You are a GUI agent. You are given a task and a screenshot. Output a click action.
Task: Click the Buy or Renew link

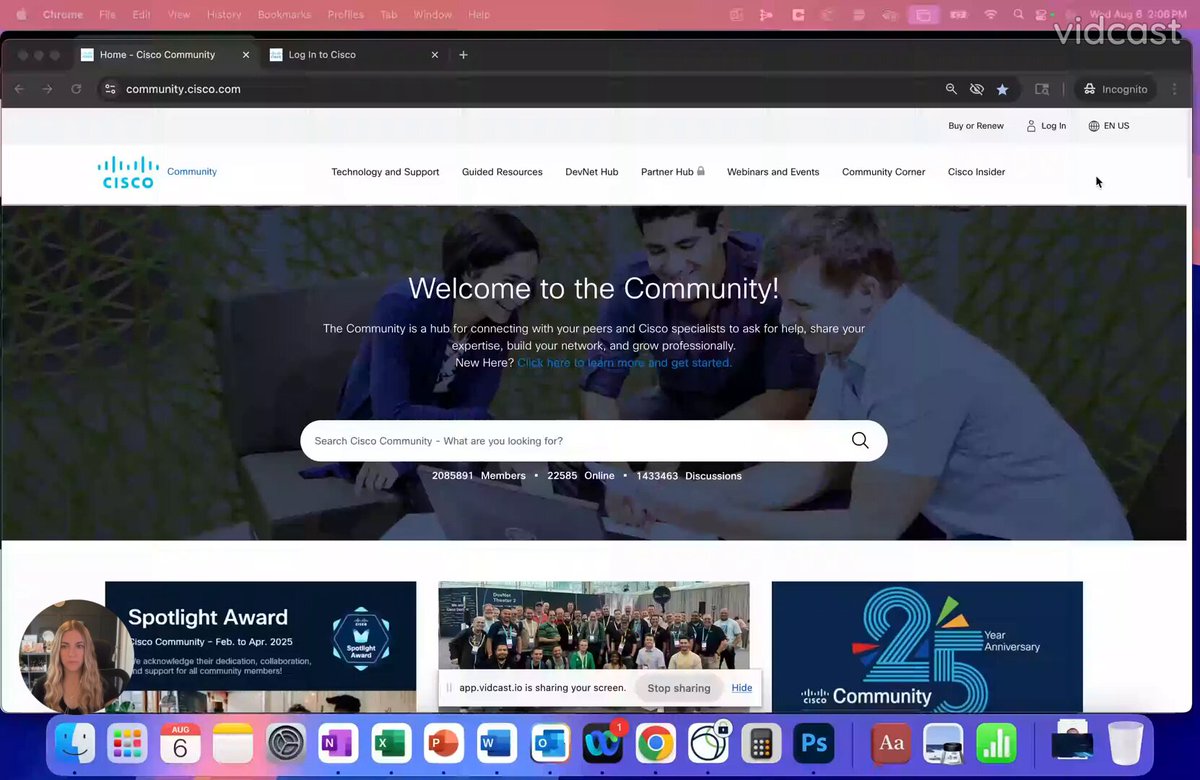point(976,126)
